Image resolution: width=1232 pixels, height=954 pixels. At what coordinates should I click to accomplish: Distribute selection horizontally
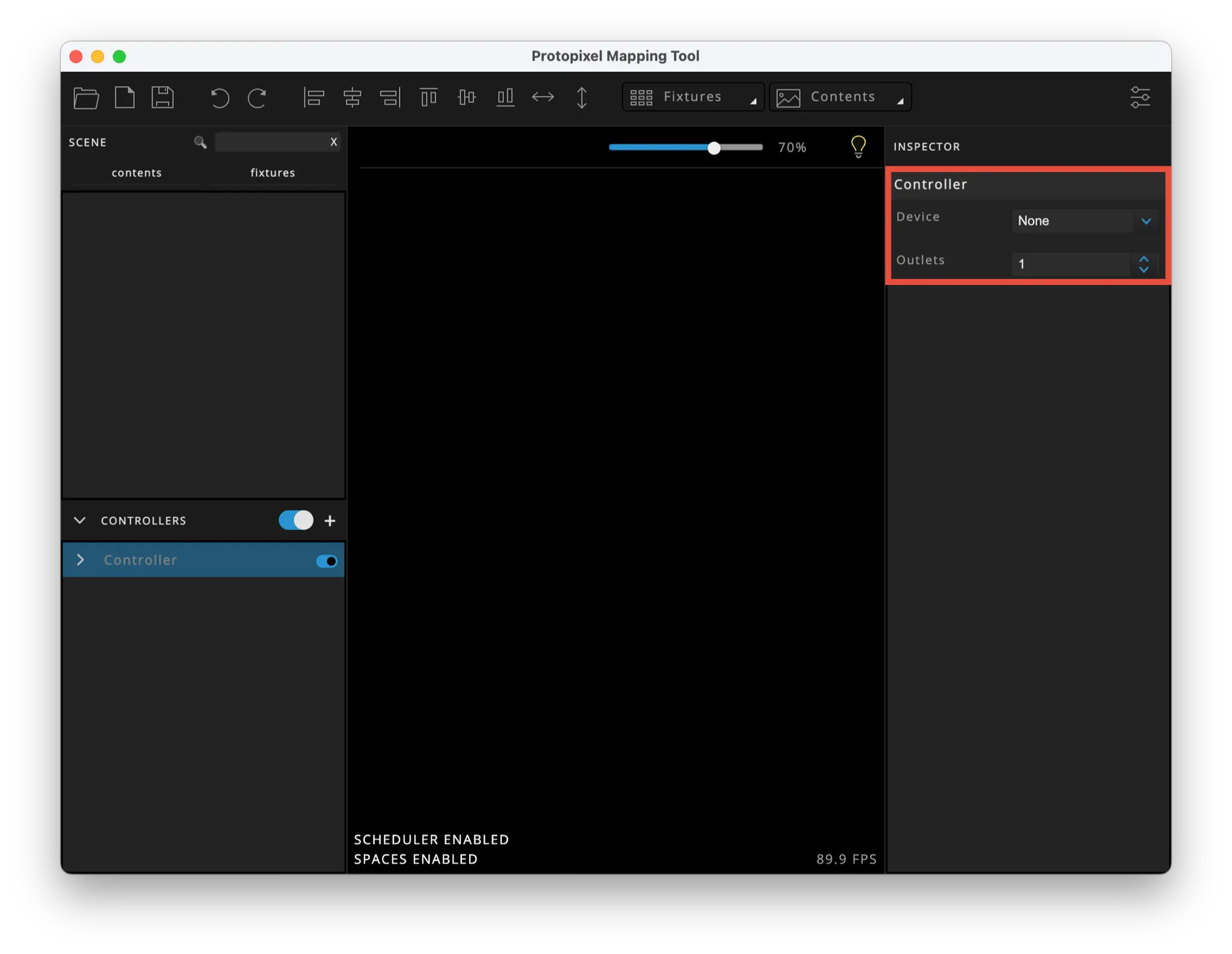click(x=543, y=97)
